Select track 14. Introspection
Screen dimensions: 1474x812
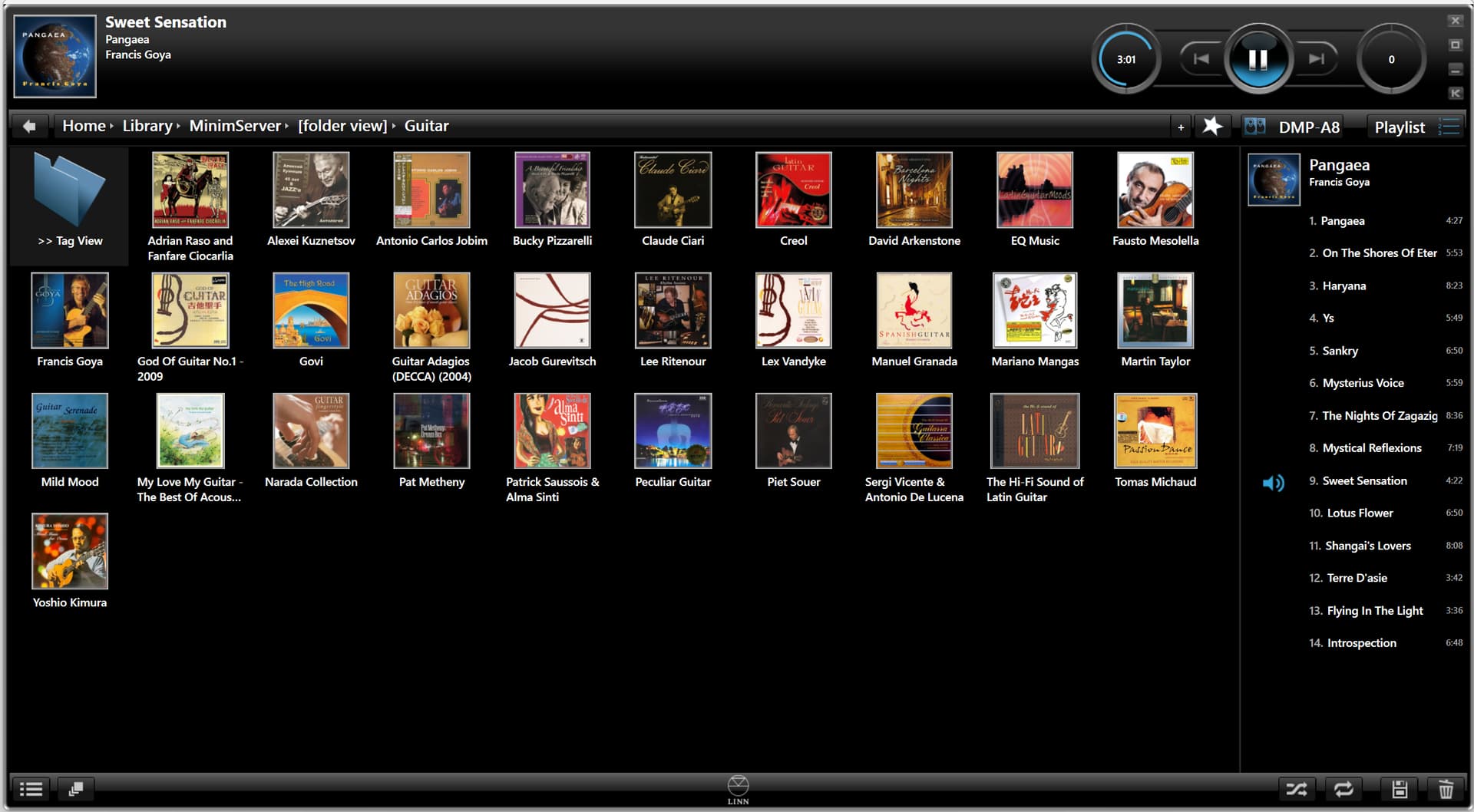point(1356,643)
